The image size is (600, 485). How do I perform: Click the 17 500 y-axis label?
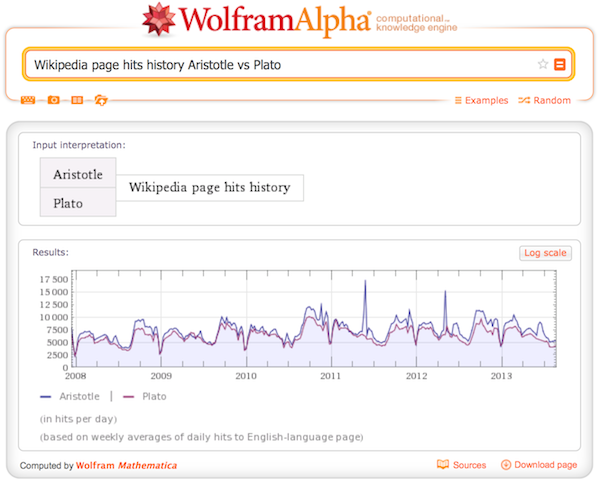pyautogui.click(x=54, y=279)
